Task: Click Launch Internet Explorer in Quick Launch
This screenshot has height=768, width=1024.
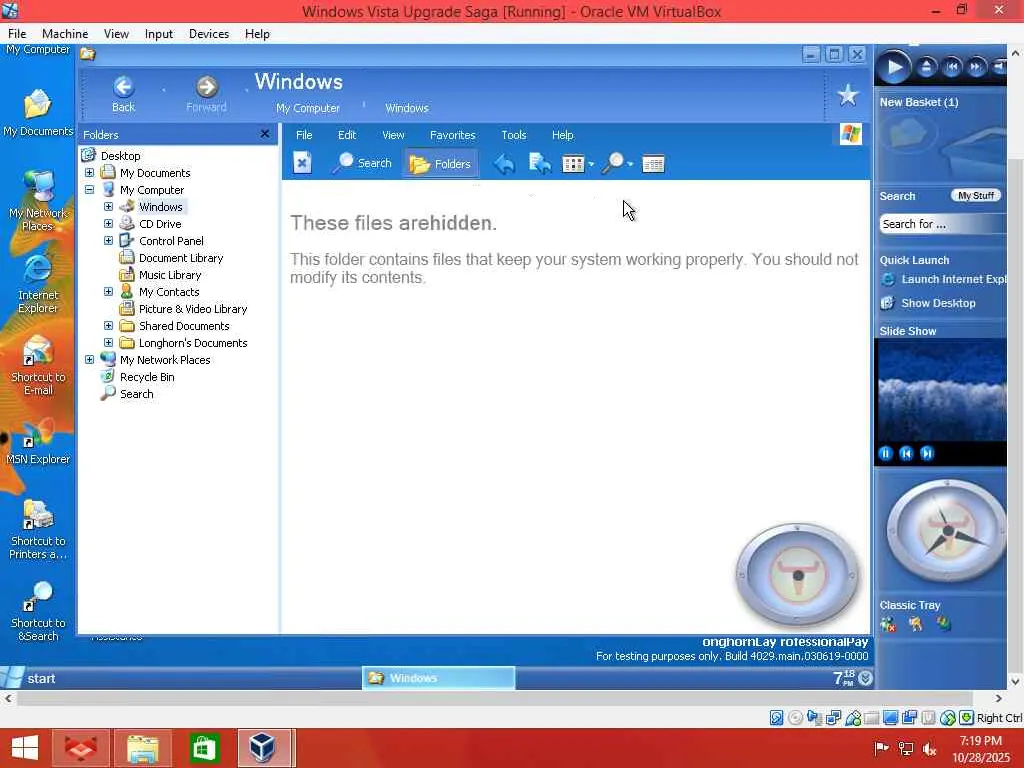Action: tap(944, 280)
